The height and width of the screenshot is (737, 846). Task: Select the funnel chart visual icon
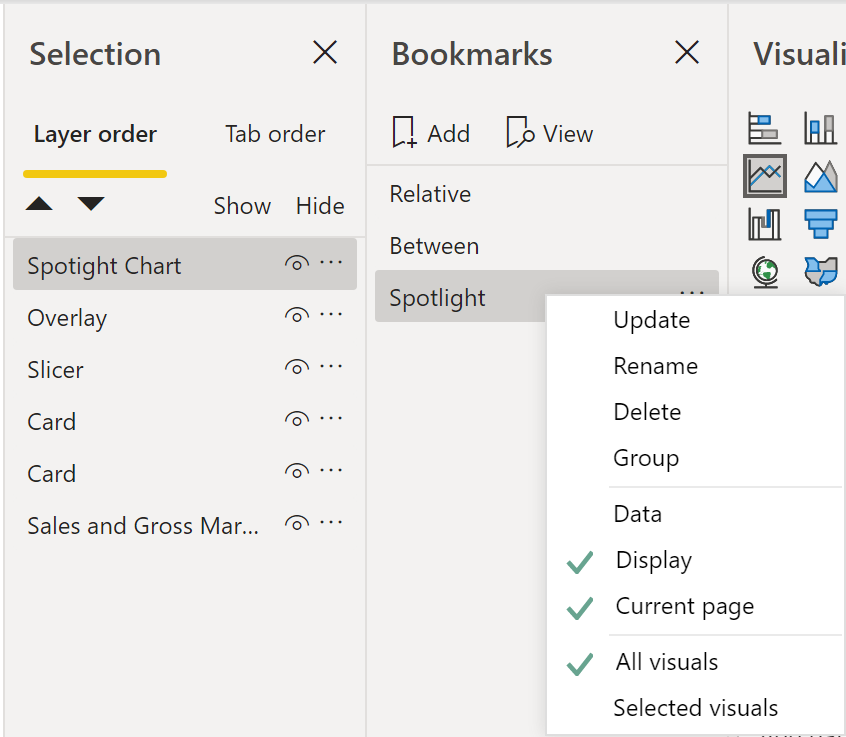click(x=821, y=223)
